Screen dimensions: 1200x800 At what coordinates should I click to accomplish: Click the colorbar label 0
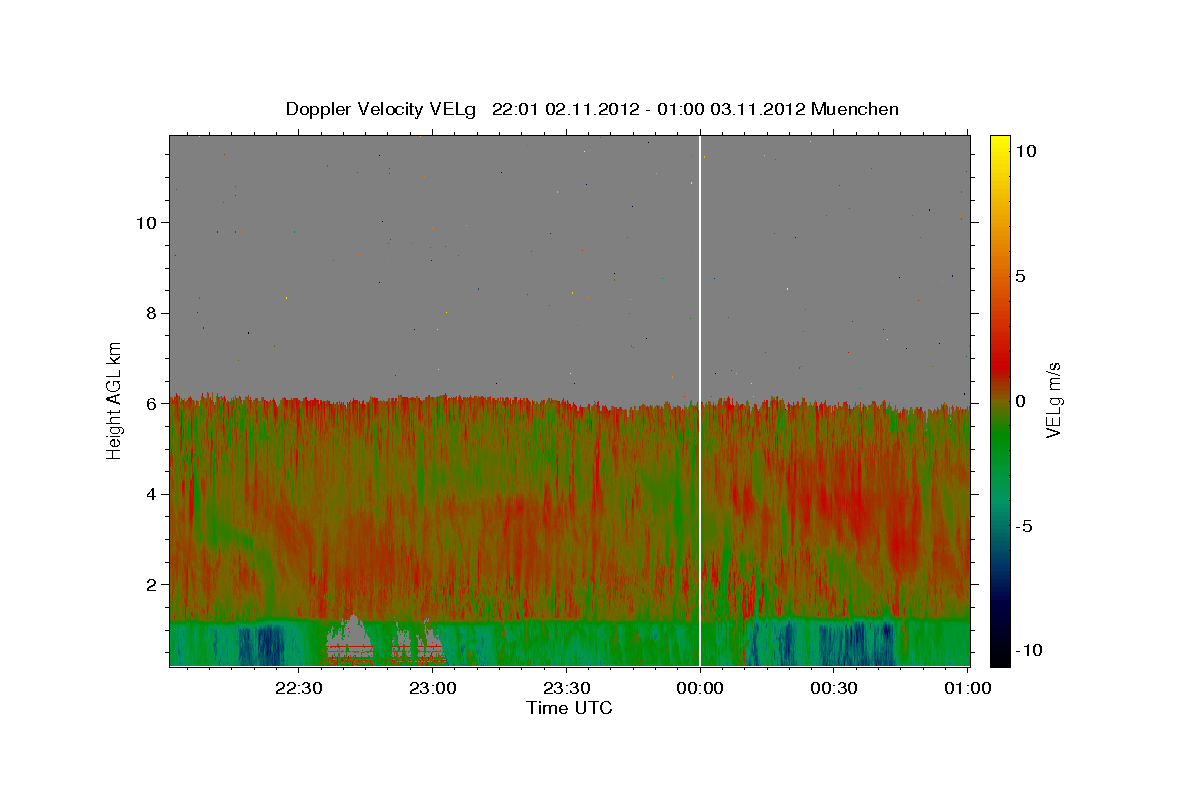coord(1020,400)
